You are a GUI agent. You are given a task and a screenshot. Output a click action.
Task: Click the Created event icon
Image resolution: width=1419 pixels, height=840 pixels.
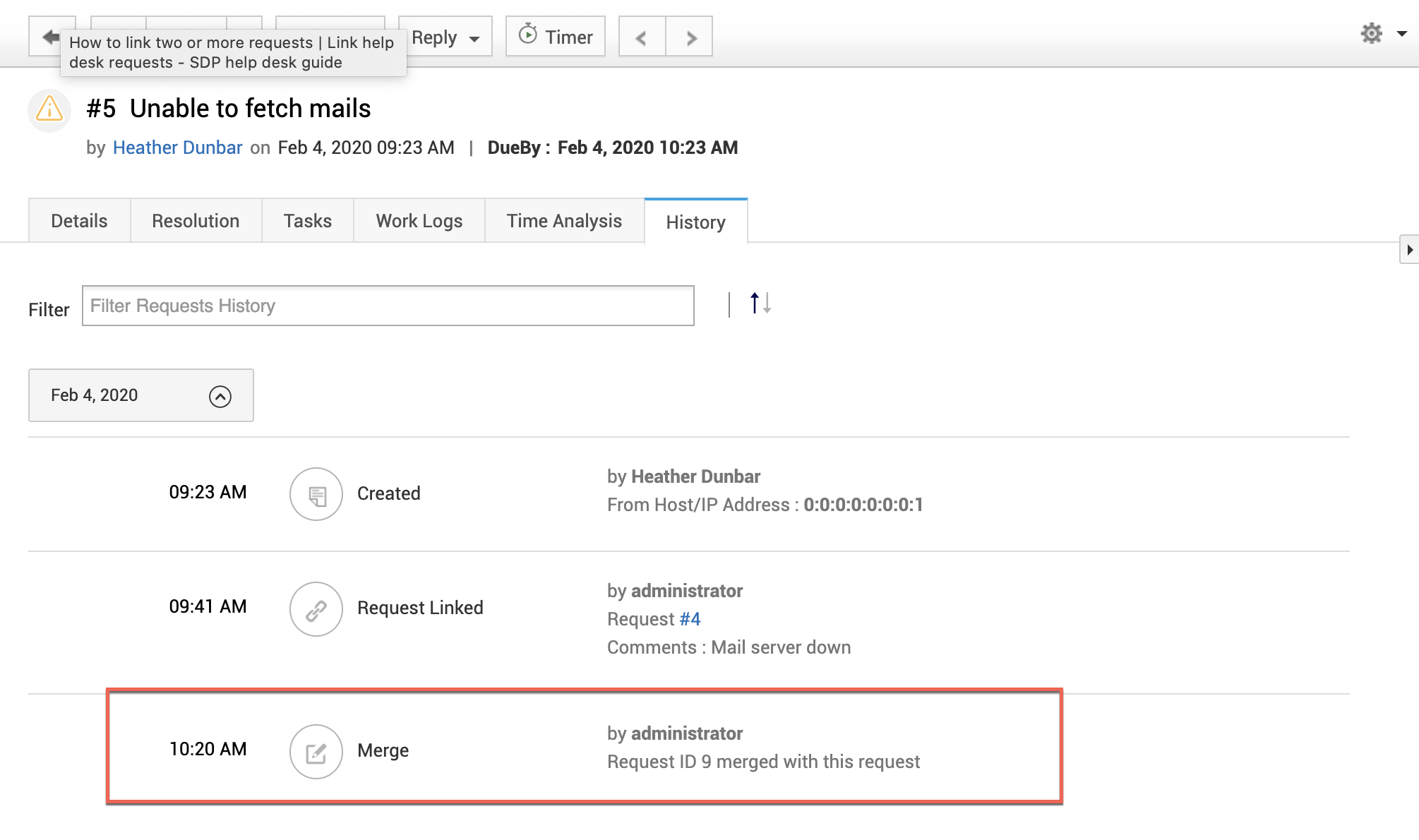tap(316, 494)
